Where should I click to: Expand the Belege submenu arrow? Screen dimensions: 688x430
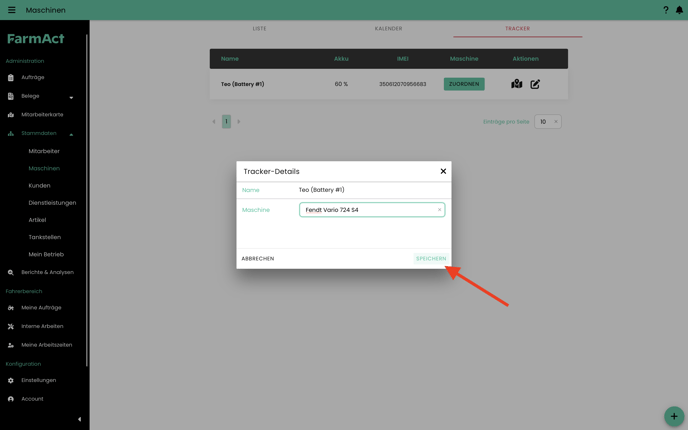(71, 97)
